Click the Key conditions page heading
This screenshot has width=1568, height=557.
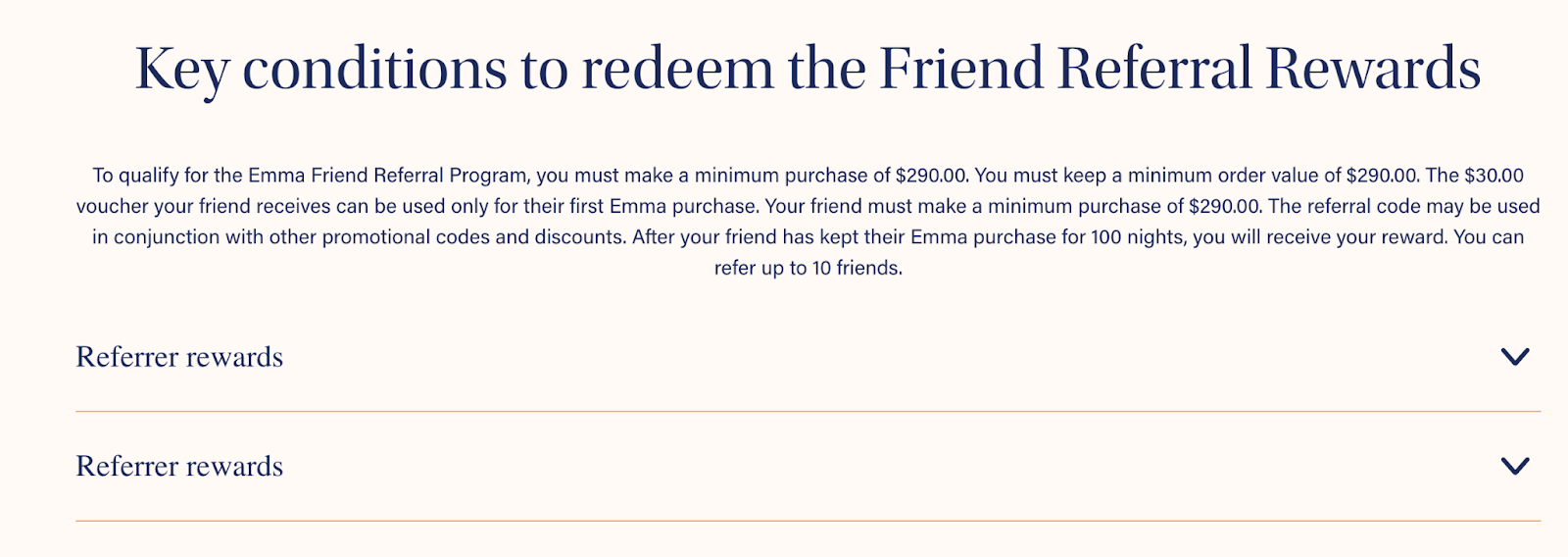pyautogui.click(x=808, y=69)
